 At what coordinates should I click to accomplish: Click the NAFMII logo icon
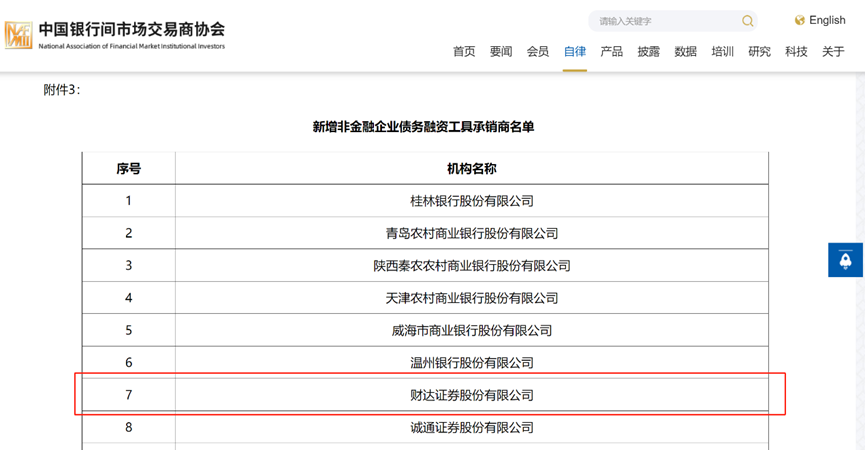pos(18,35)
